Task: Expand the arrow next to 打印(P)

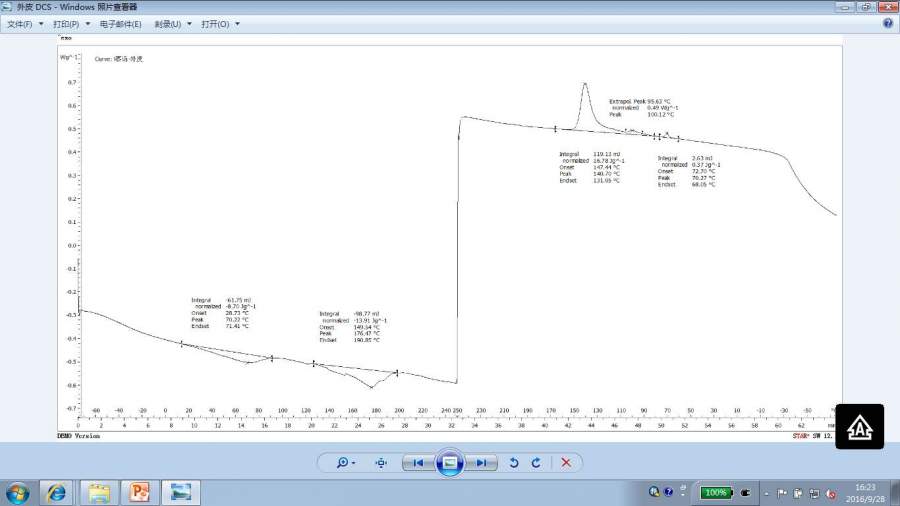Action: tap(88, 24)
